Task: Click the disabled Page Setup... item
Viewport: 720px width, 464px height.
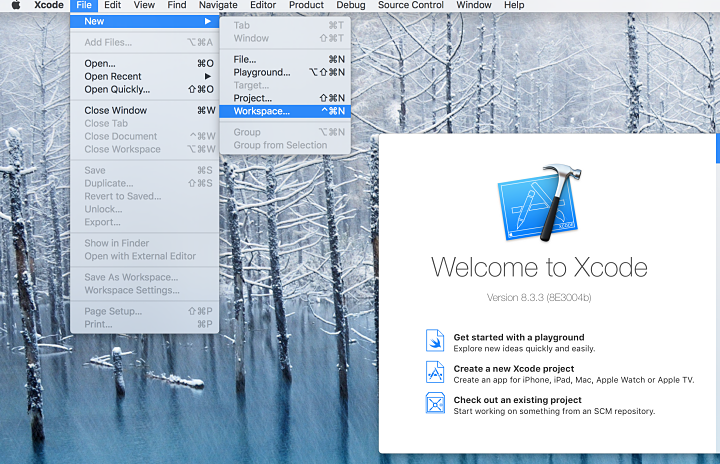Action: pos(145,311)
